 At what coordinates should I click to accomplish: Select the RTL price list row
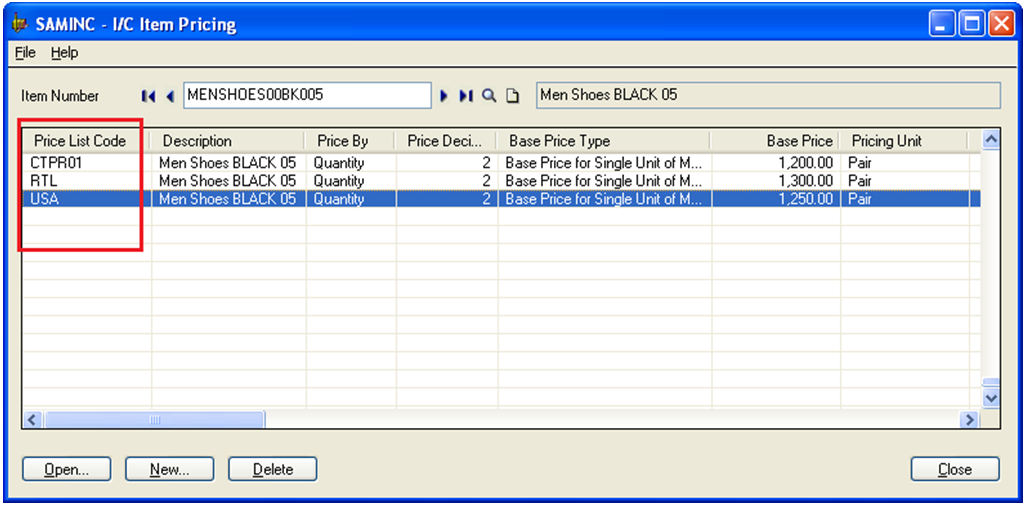tap(501, 181)
